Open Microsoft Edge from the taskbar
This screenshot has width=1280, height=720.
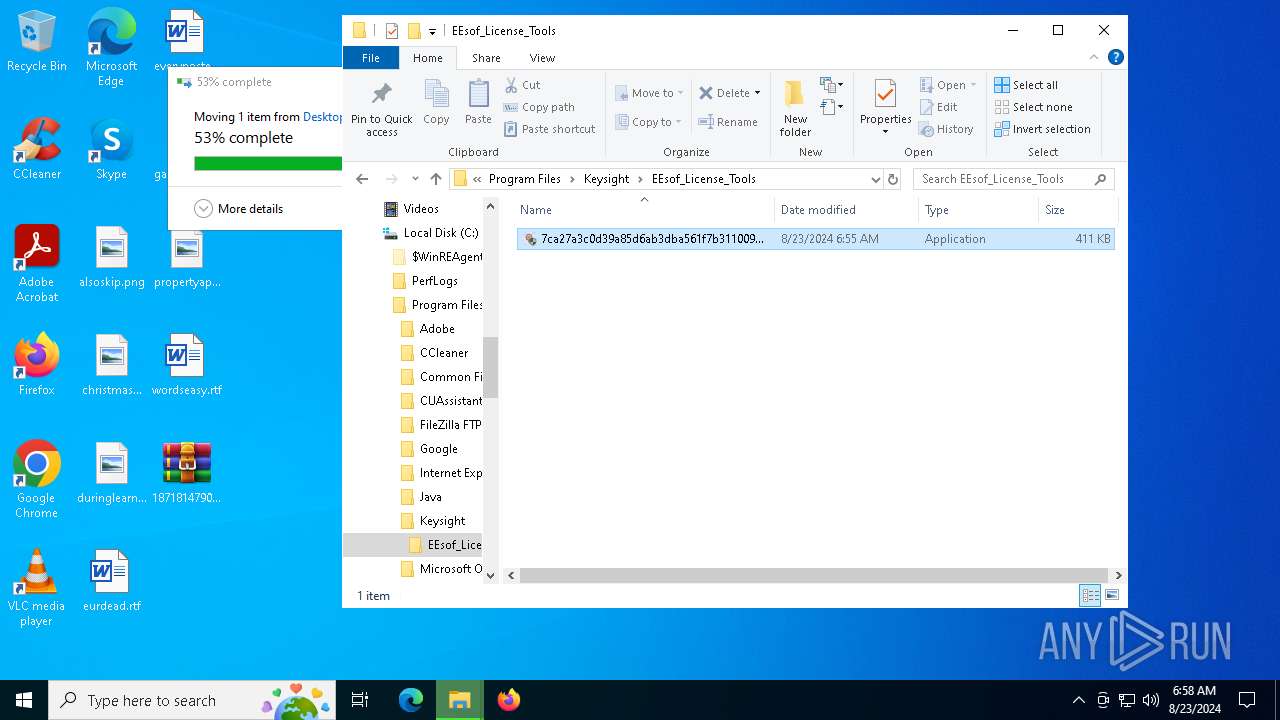point(411,700)
